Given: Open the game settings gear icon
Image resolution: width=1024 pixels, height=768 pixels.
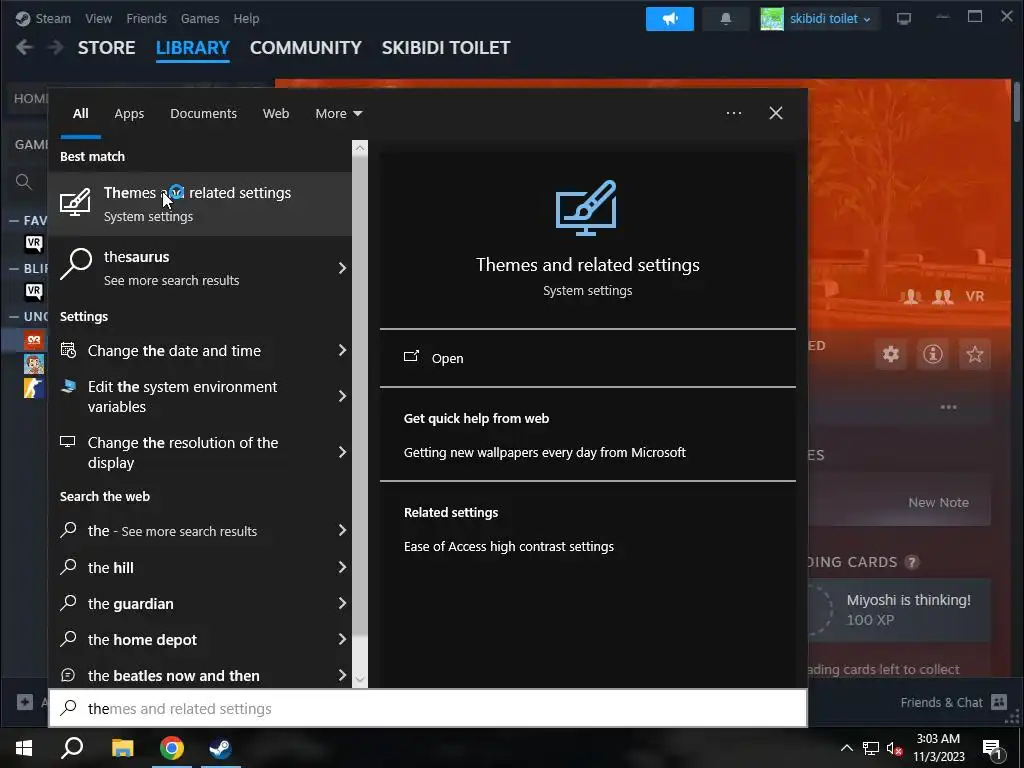Looking at the screenshot, I should tap(891, 354).
